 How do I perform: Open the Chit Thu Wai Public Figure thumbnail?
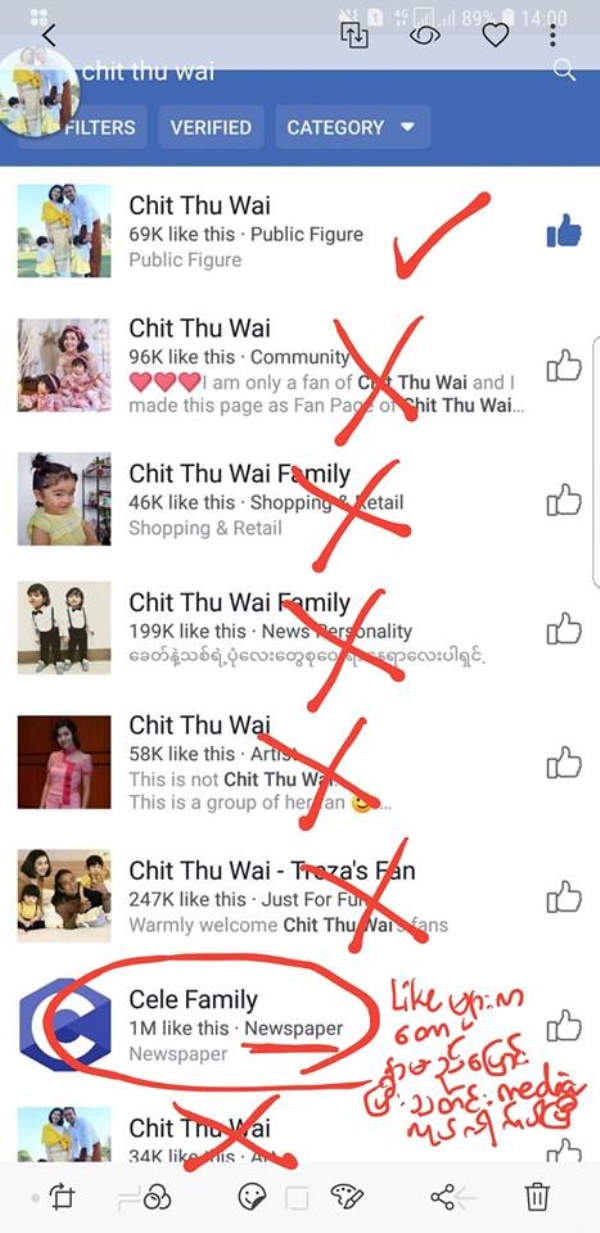[x=64, y=231]
